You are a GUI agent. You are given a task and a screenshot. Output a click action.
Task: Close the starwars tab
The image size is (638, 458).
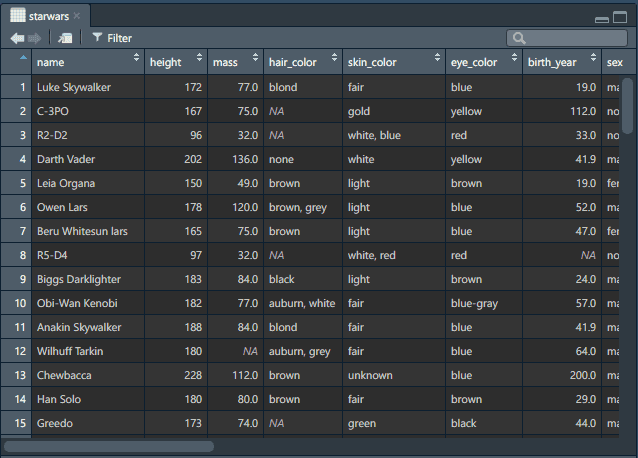[77, 16]
